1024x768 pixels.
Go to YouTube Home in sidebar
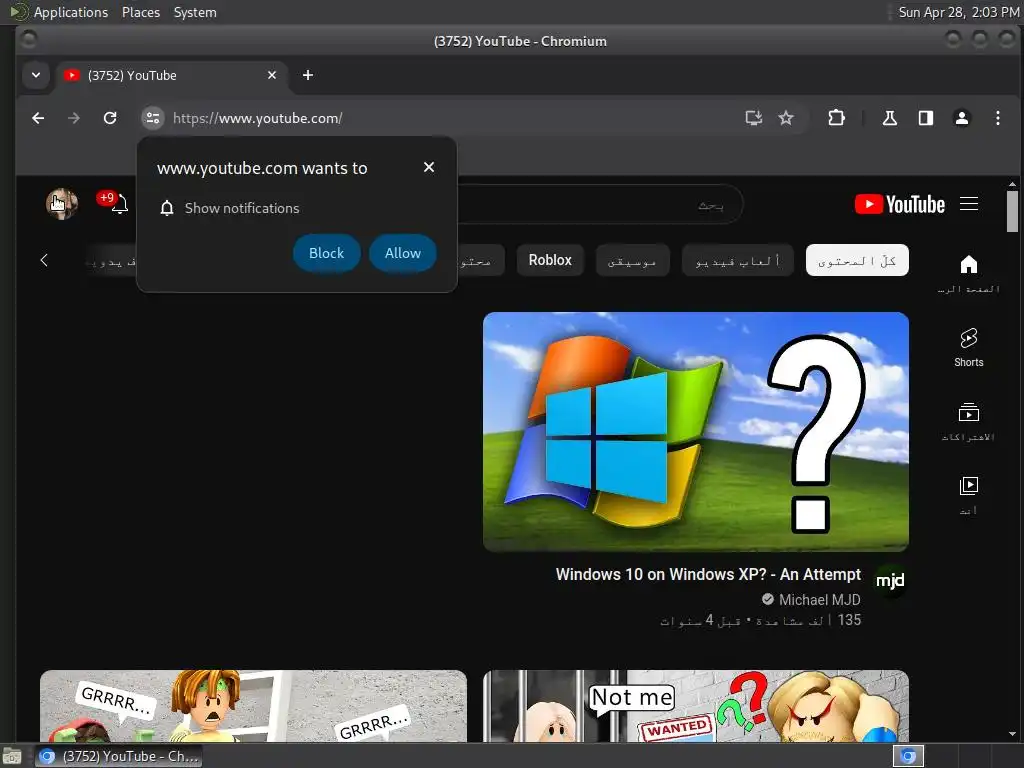pyautogui.click(x=968, y=273)
